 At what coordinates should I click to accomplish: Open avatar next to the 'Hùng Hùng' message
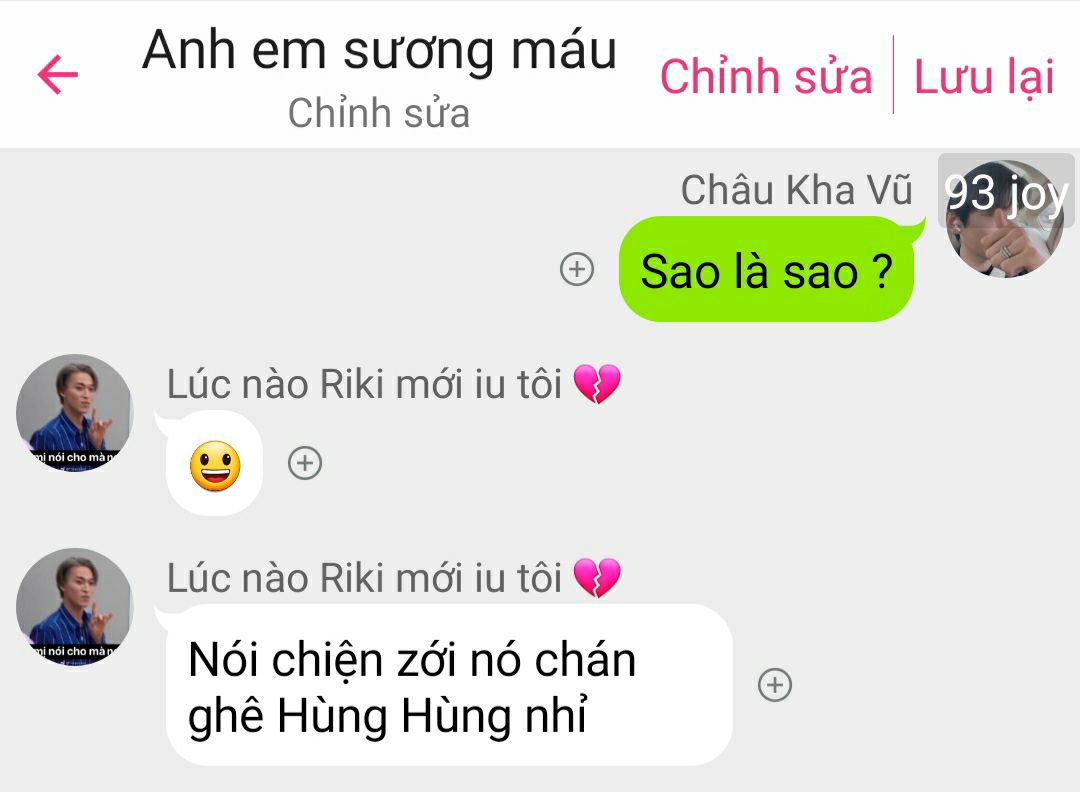[x=74, y=607]
